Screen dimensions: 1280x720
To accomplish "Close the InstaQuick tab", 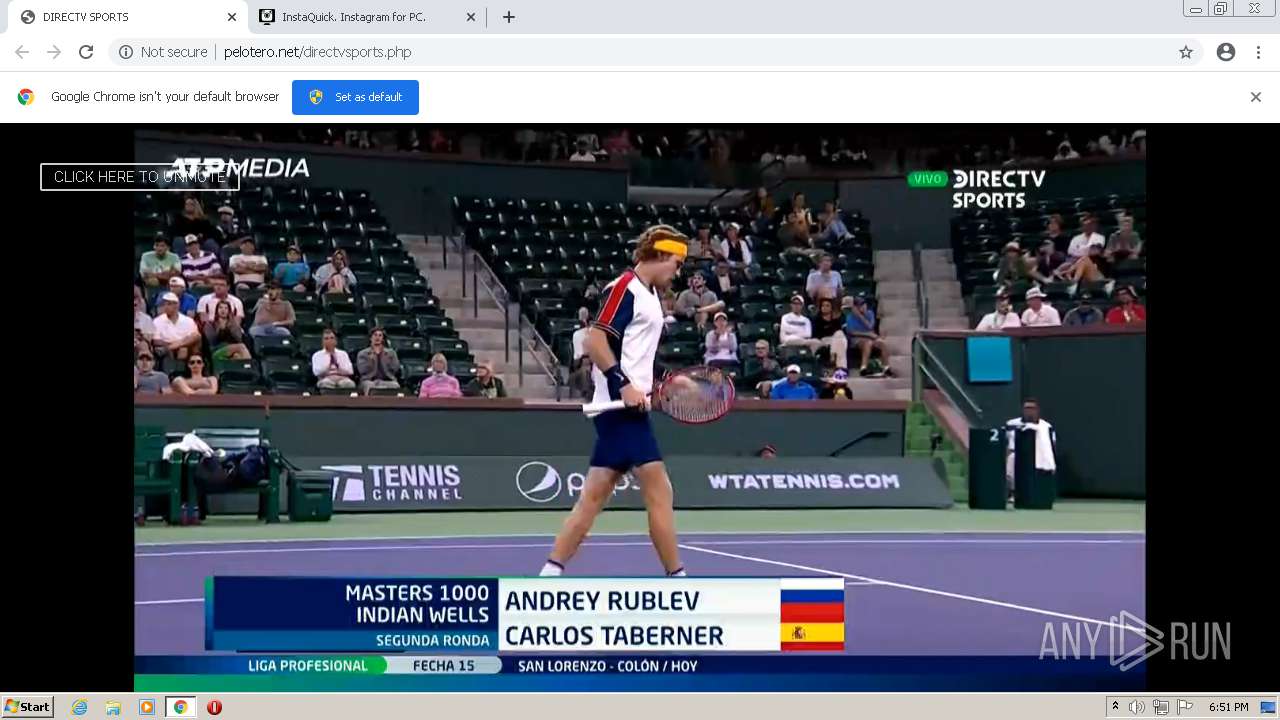I will (x=471, y=17).
